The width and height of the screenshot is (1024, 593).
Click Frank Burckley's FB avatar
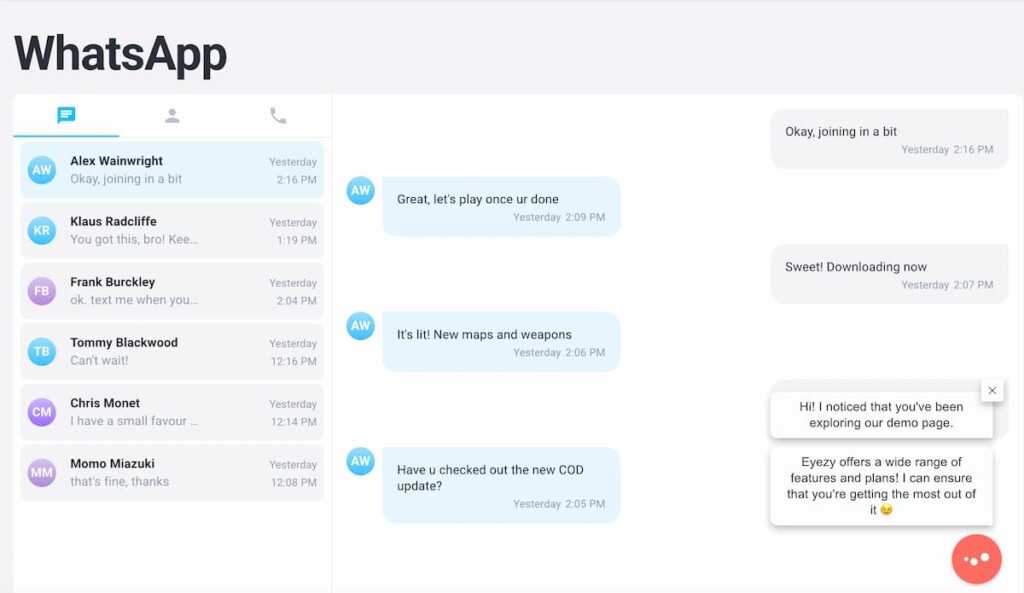(42, 291)
